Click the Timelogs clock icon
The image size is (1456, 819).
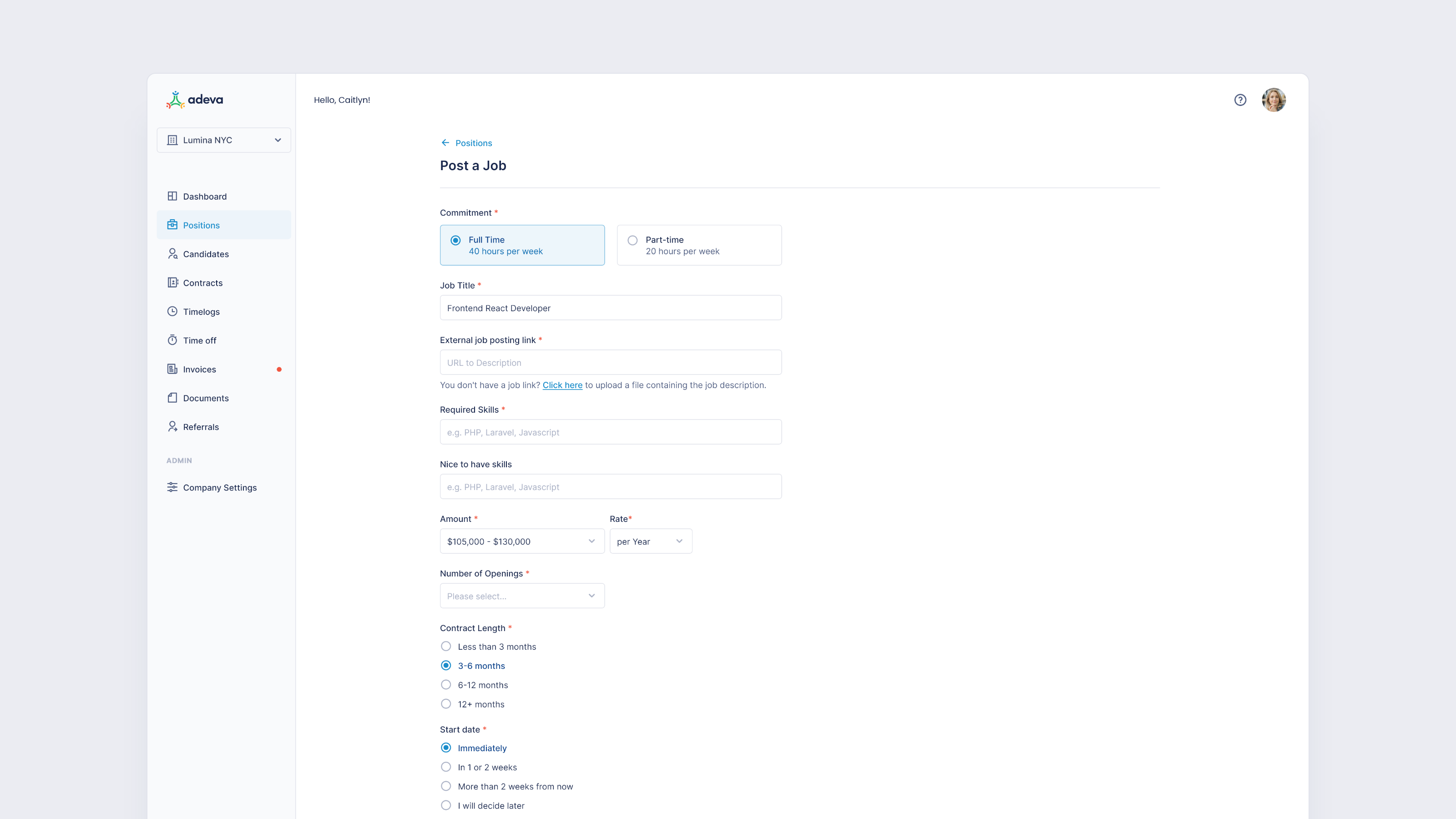(172, 311)
